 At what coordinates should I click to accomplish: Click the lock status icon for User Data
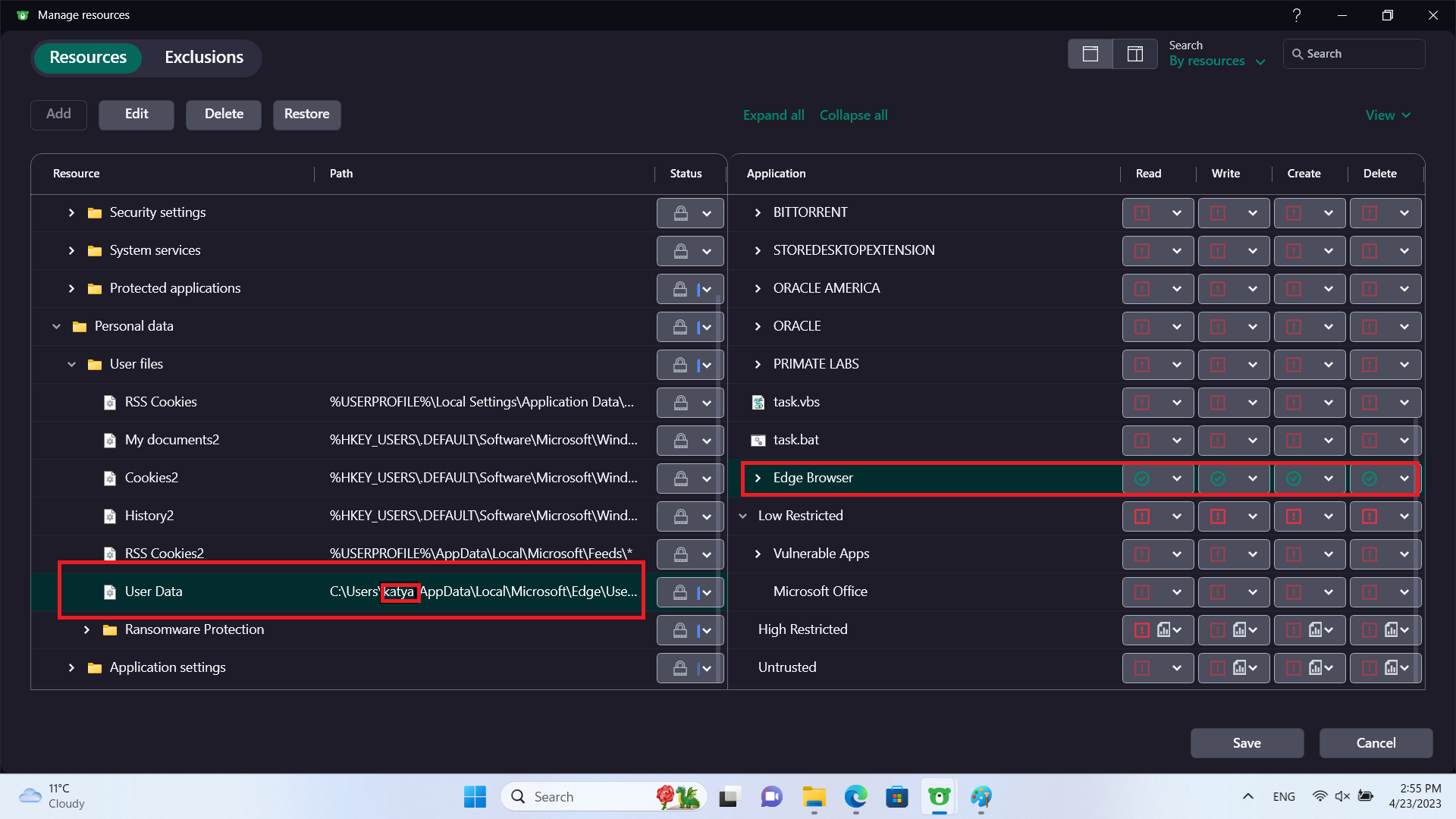coord(680,592)
